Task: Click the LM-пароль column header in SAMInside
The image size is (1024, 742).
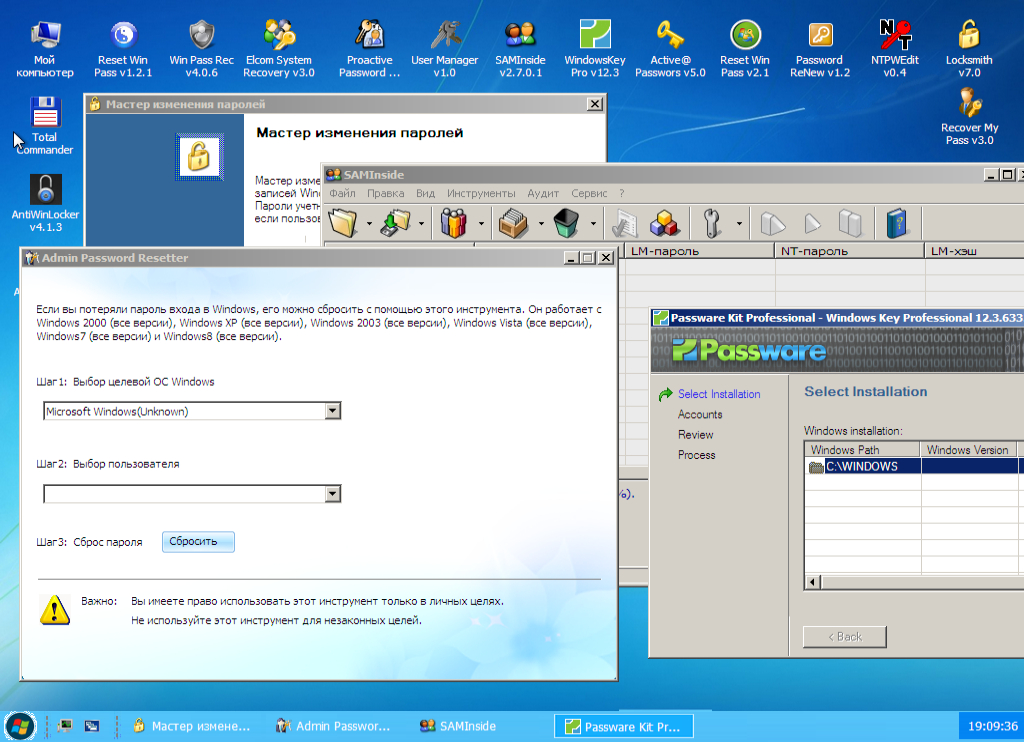Action: click(x=699, y=251)
